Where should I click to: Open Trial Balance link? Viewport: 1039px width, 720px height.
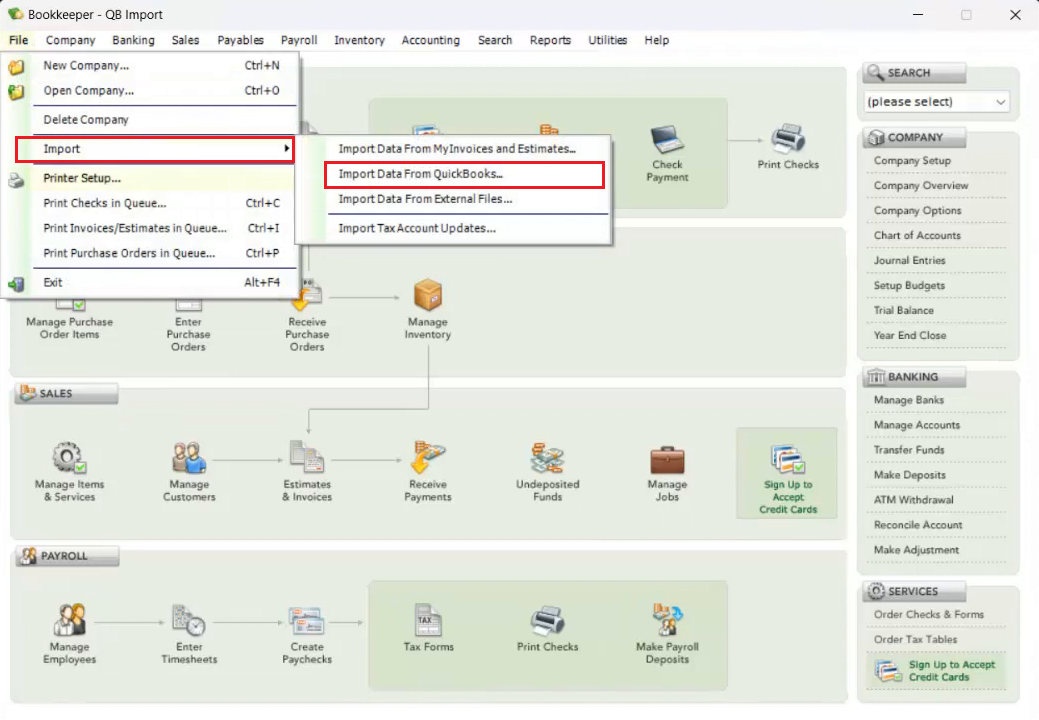(x=903, y=310)
